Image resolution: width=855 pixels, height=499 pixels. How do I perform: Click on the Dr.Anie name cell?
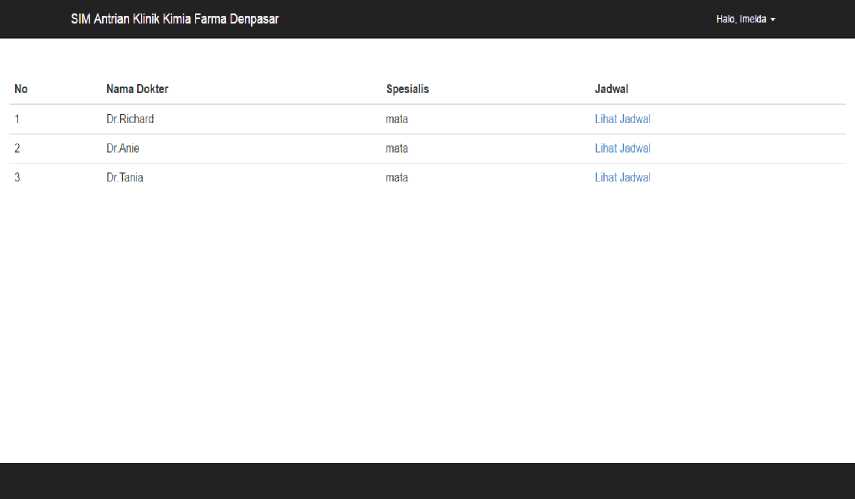(x=123, y=148)
